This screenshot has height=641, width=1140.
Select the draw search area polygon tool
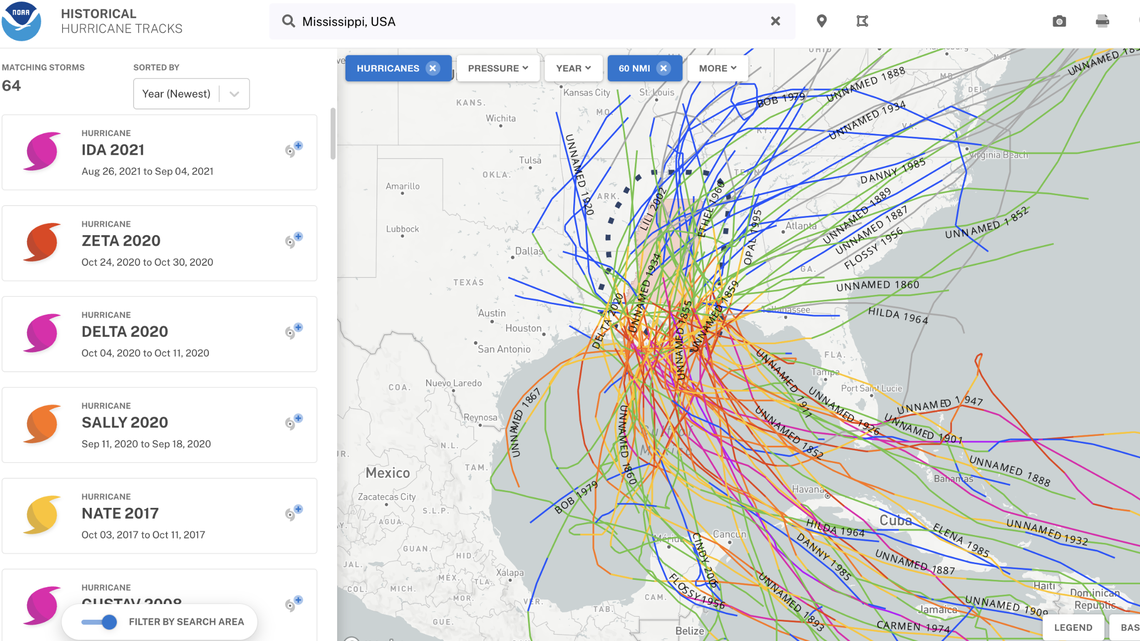[x=862, y=20]
